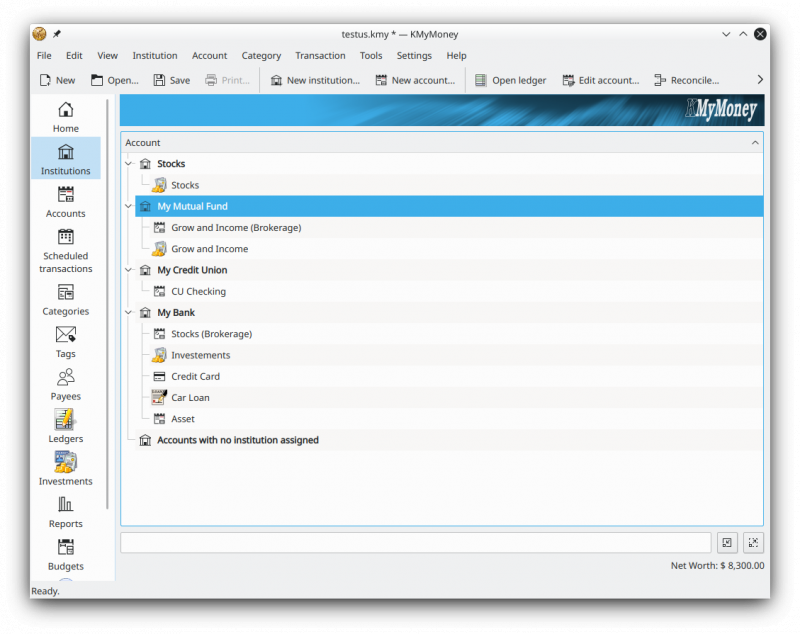Click the Reconcile toolbar button
The width and height of the screenshot is (800, 634).
tap(687, 80)
